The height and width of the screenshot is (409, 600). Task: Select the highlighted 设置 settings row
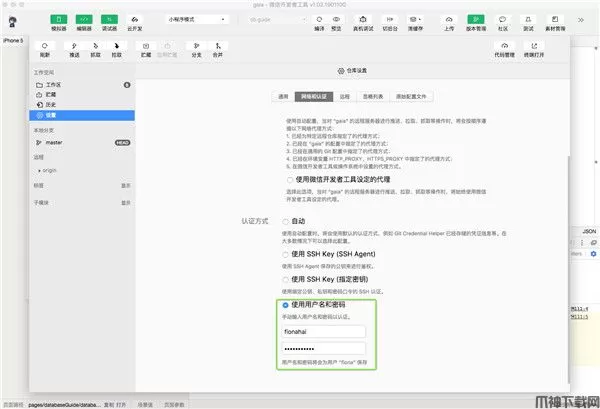(82, 115)
